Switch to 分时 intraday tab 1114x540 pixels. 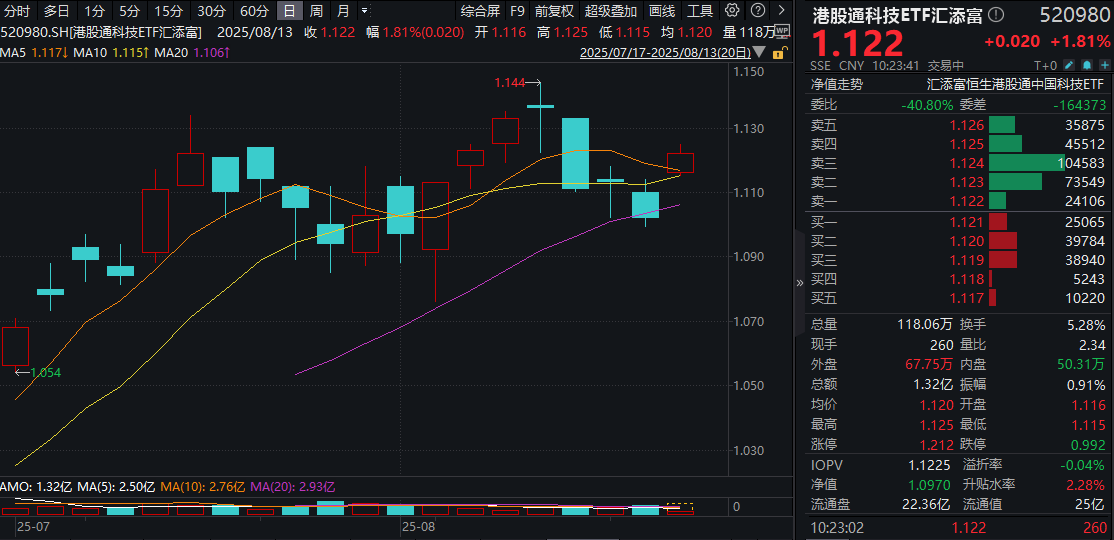(17, 11)
